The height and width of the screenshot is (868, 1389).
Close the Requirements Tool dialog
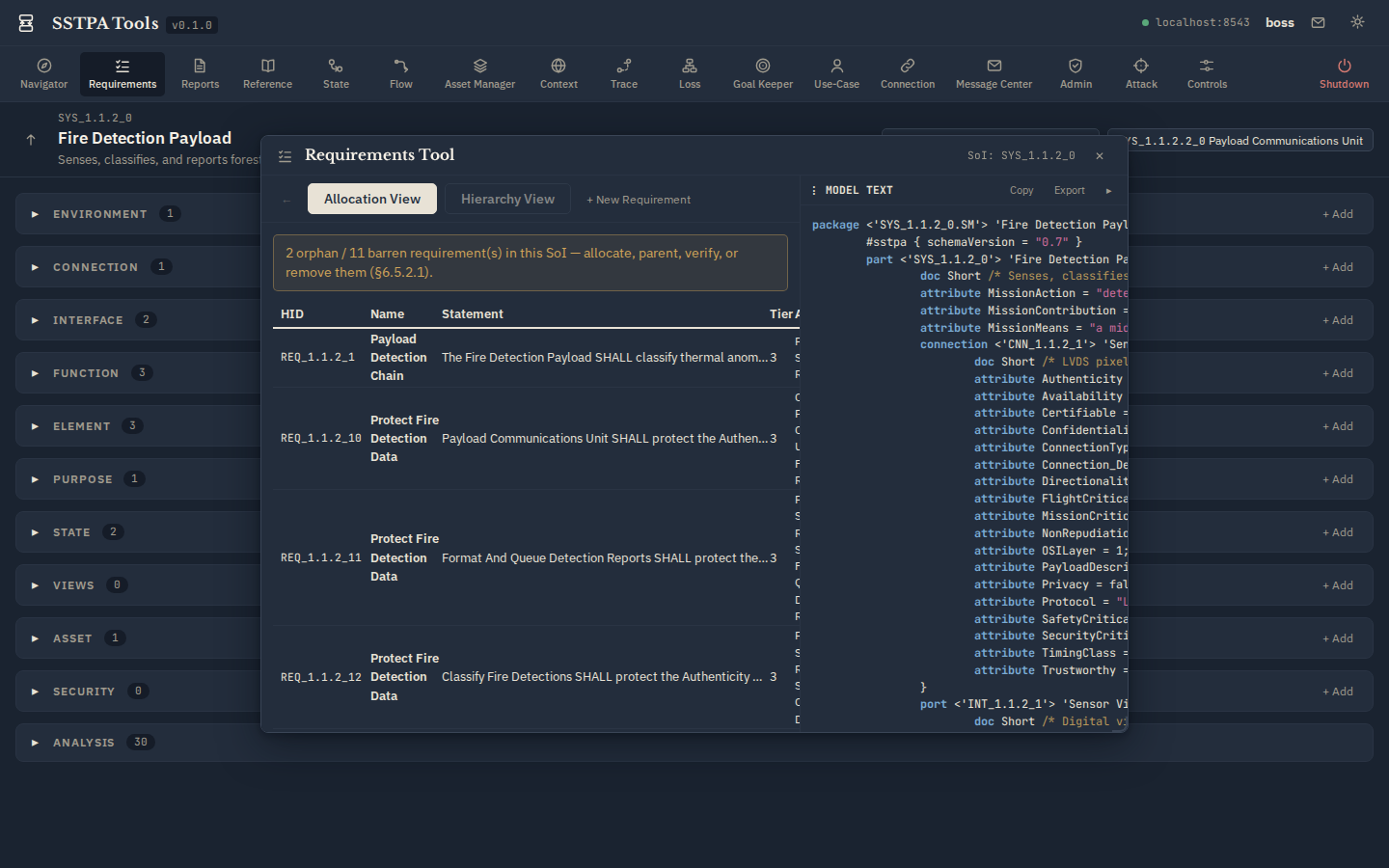point(1100,155)
